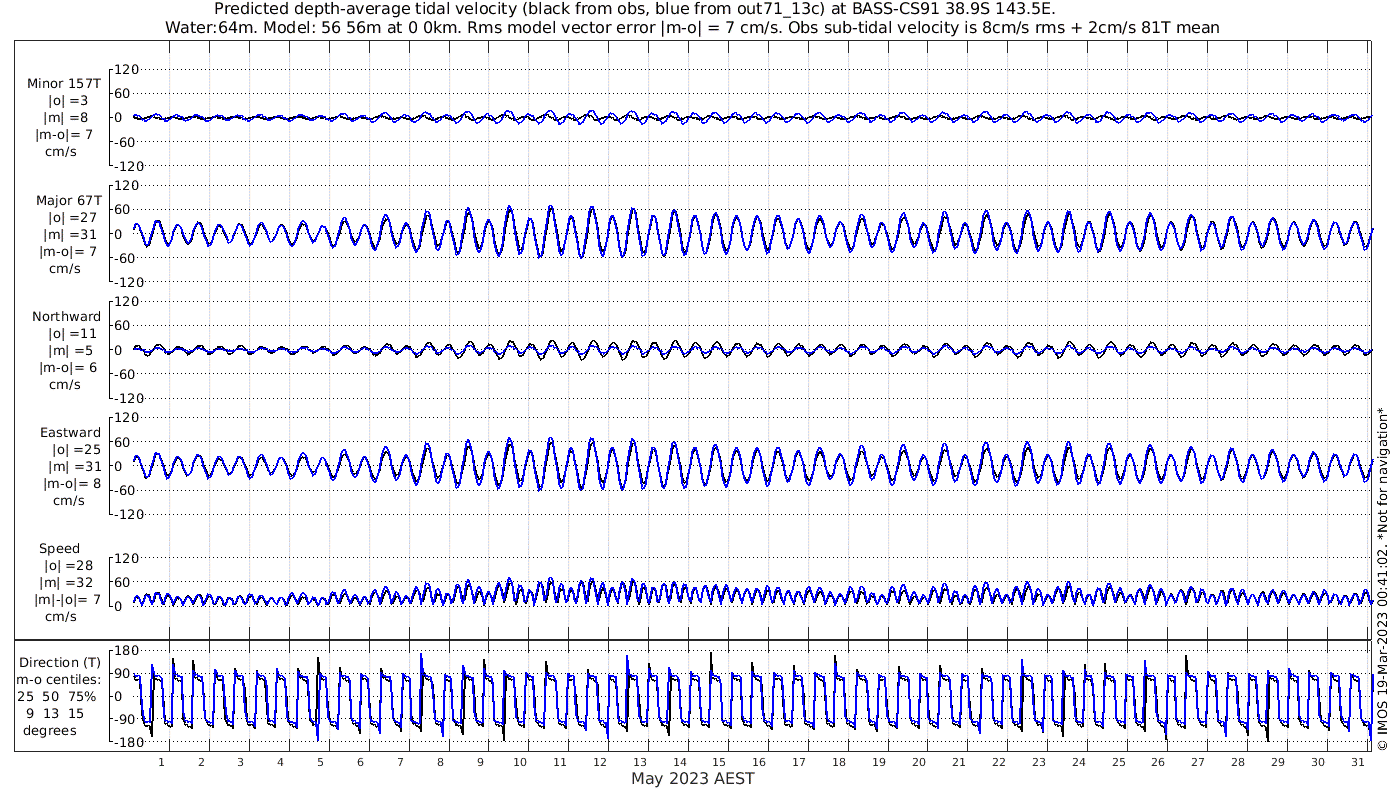The image size is (1400, 800).
Task: Click 'degrees' under the Direction label
Action: (x=50, y=730)
